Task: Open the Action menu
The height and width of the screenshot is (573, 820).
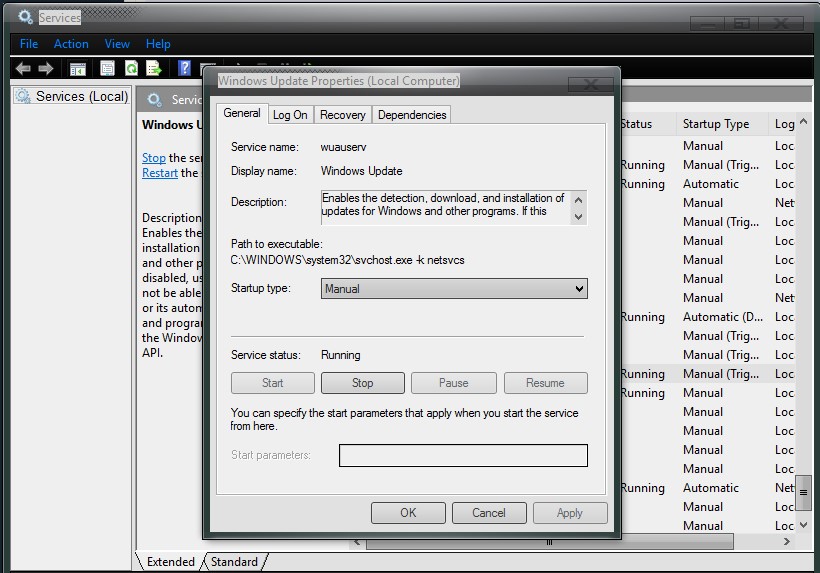Action: [71, 44]
